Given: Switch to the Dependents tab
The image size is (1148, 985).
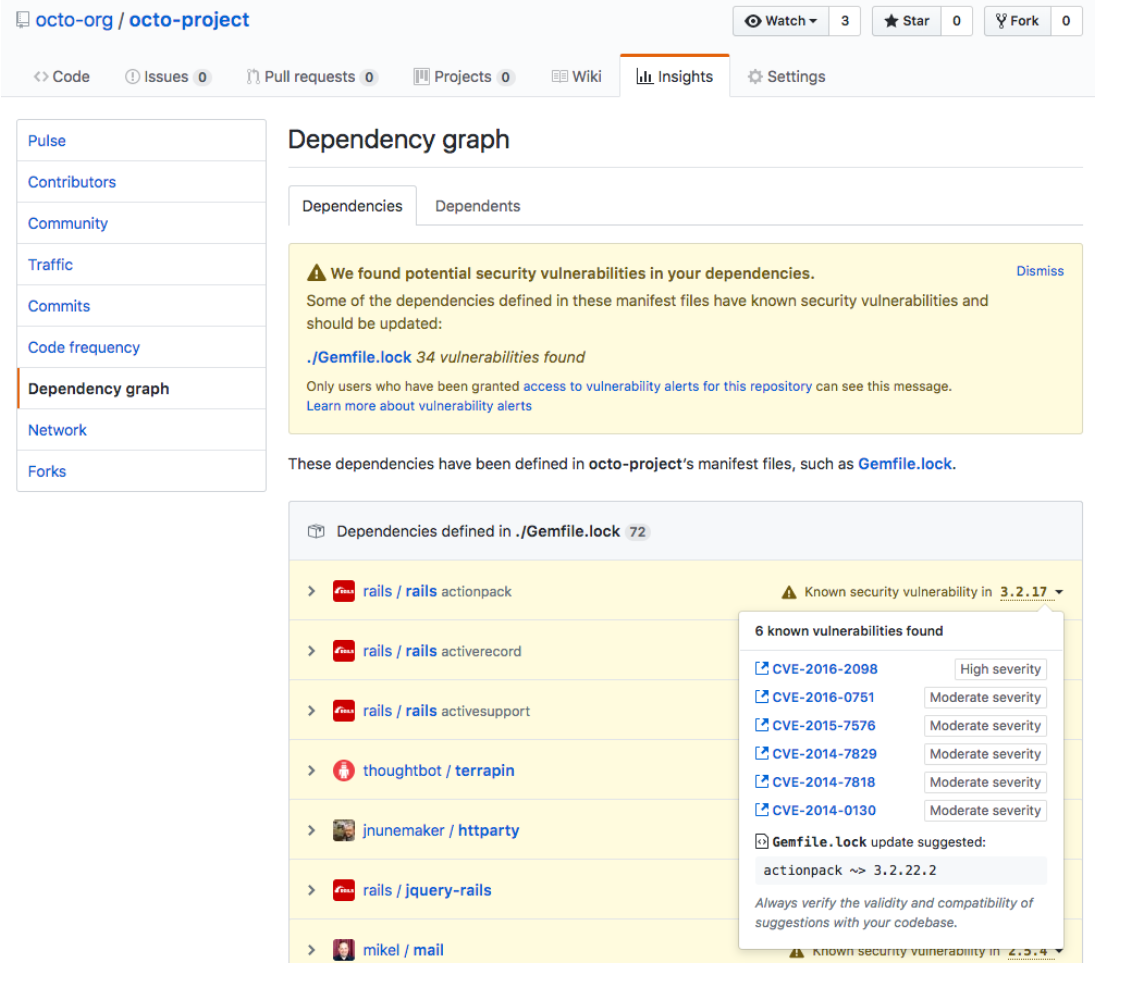Looking at the screenshot, I should point(477,206).
